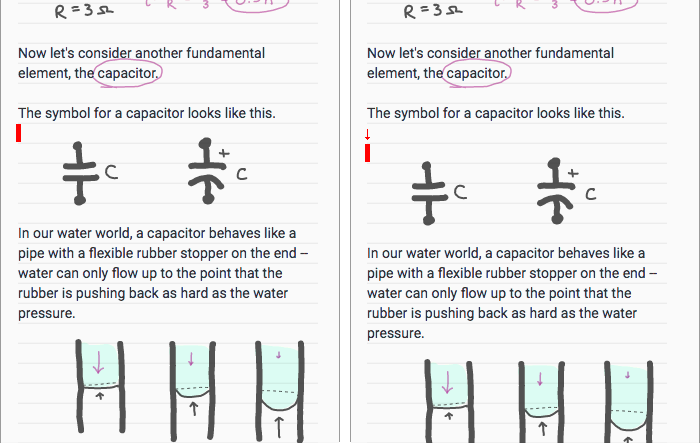Click the small red down arrow marker

click(367, 134)
